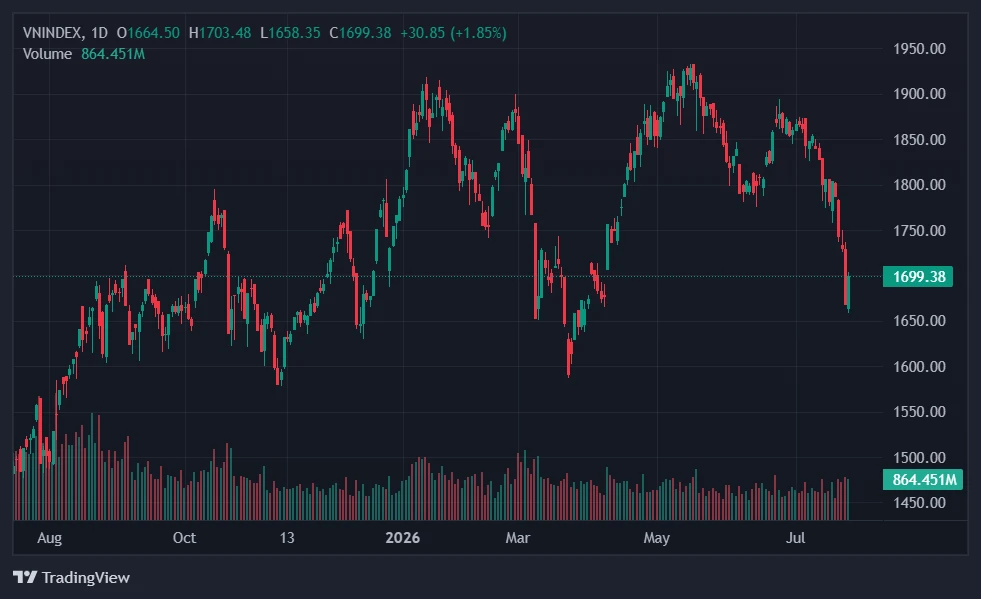Click the +30.85 (+1.85%) change value

pos(453,33)
